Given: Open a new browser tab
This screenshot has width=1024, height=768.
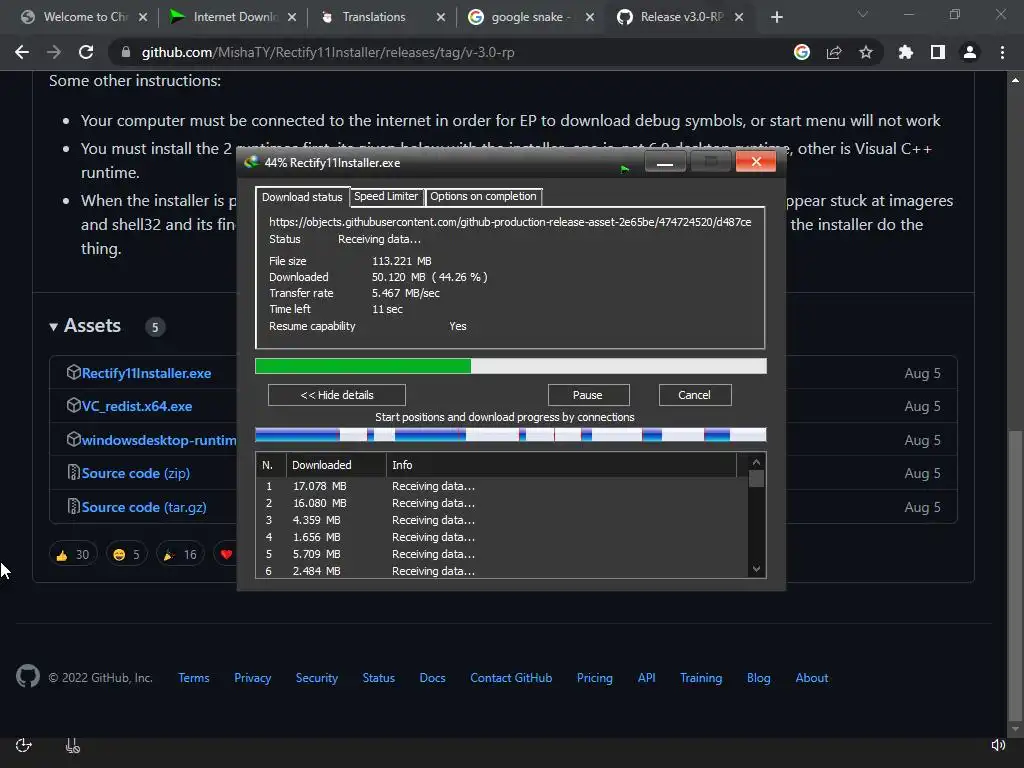Looking at the screenshot, I should point(776,17).
